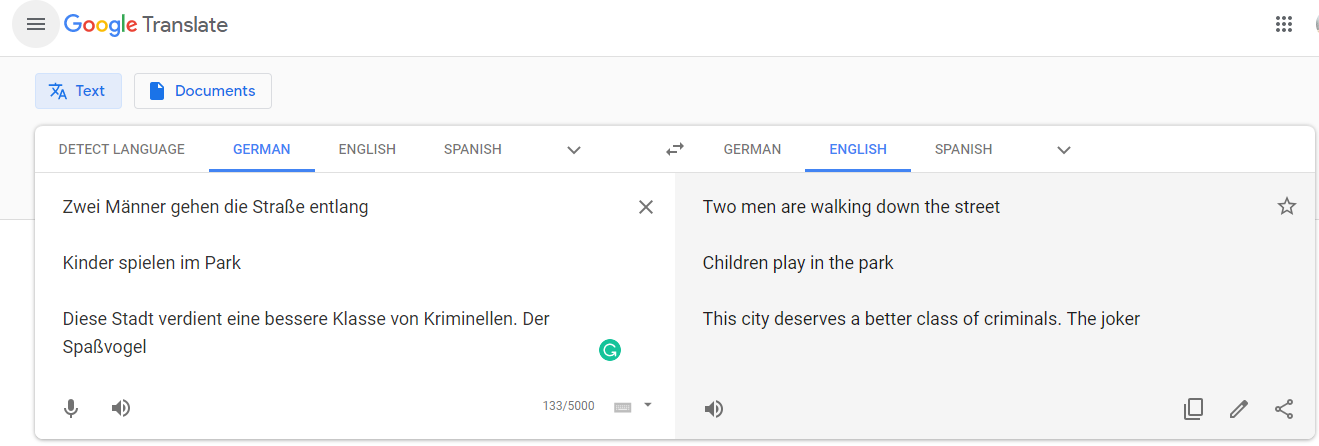Click the Grammarly icon in source box

click(x=610, y=350)
